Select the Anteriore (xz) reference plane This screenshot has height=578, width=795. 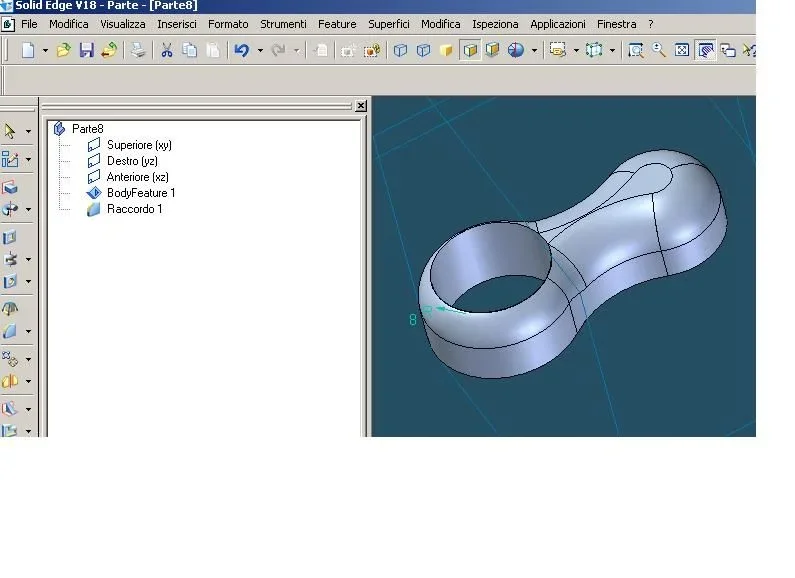pyautogui.click(x=137, y=177)
